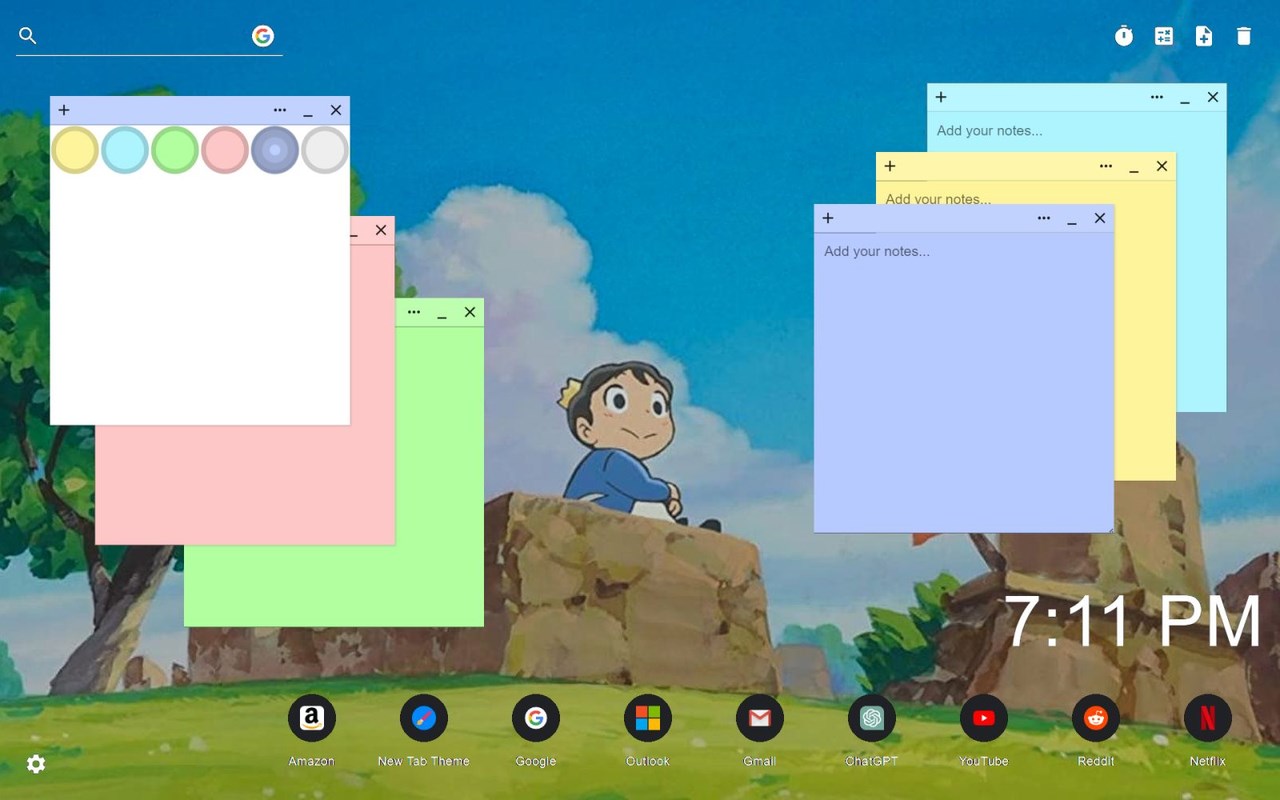This screenshot has width=1280, height=800.
Task: Click the 7:11 PM clock
Action: 1132,622
